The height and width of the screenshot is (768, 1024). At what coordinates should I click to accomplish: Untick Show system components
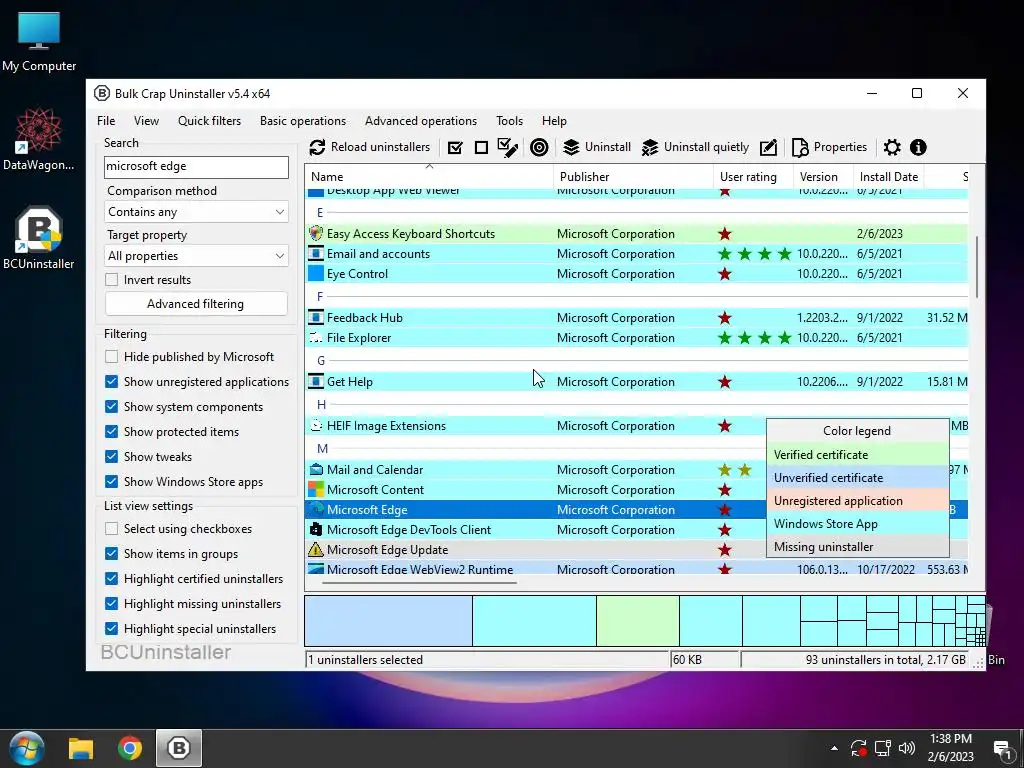(x=112, y=406)
